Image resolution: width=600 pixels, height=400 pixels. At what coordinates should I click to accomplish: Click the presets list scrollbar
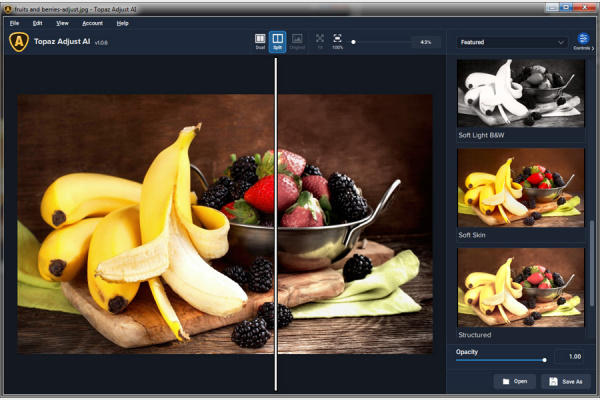click(x=592, y=263)
